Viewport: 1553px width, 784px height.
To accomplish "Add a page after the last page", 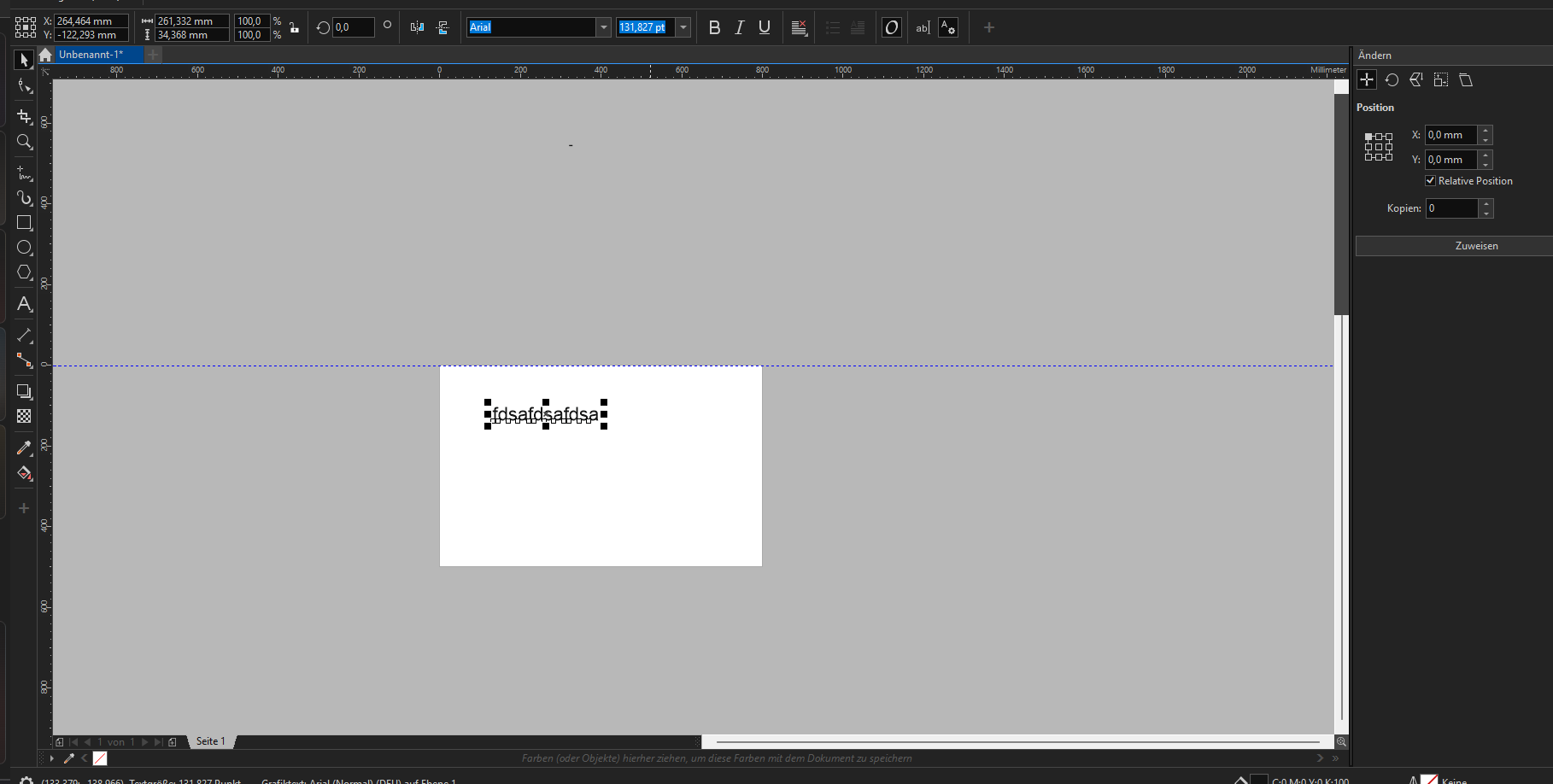I will click(173, 742).
